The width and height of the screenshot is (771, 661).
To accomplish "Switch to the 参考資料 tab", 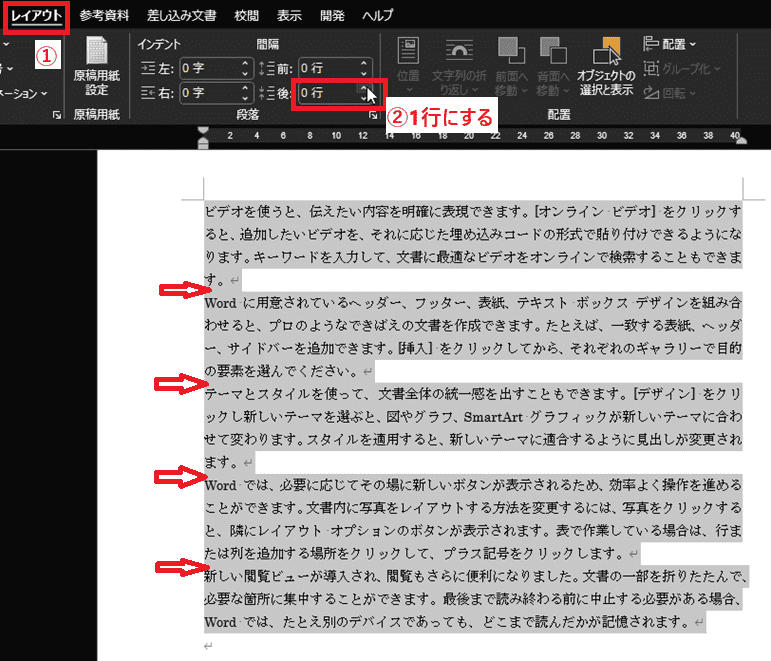I will 104,16.
